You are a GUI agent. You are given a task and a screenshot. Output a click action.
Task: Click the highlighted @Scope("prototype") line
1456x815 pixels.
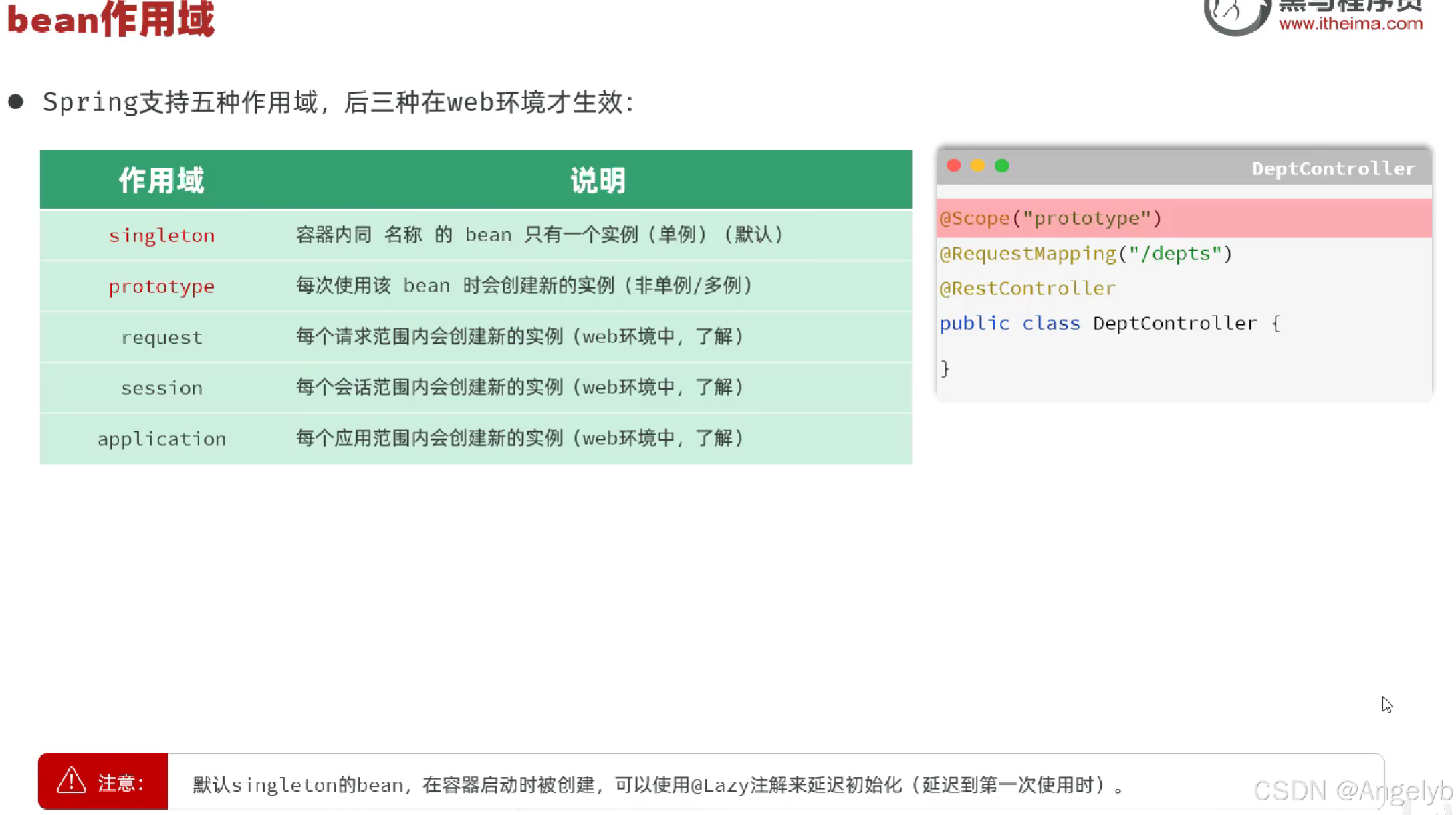pos(1050,218)
